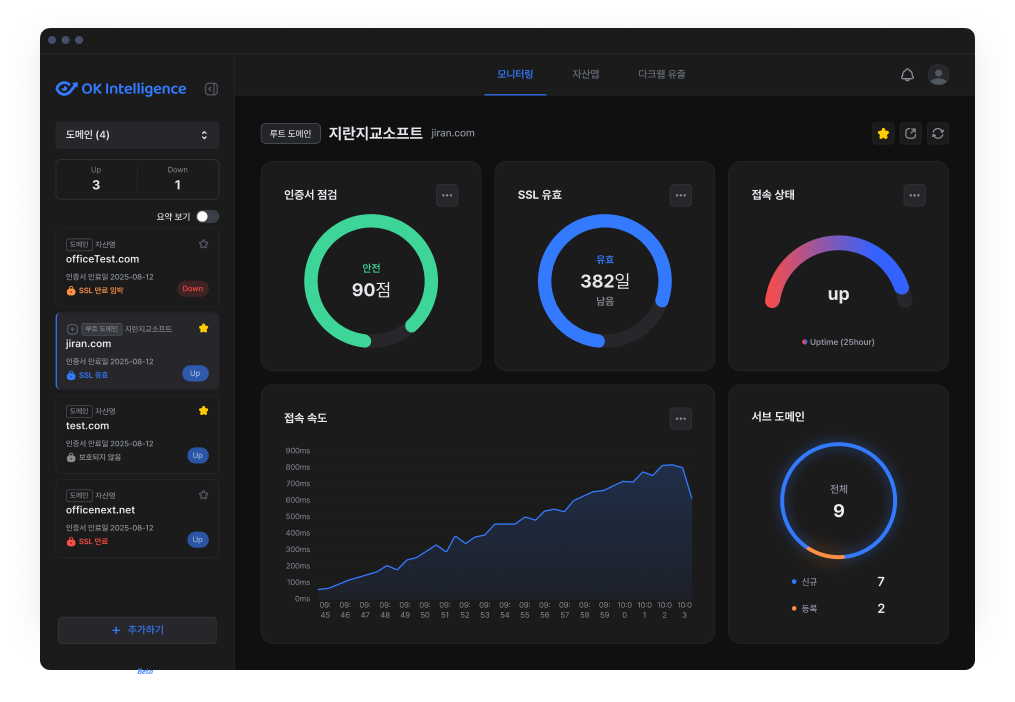
Task: Toggle the 요약 보기 switch
Action: click(x=207, y=216)
